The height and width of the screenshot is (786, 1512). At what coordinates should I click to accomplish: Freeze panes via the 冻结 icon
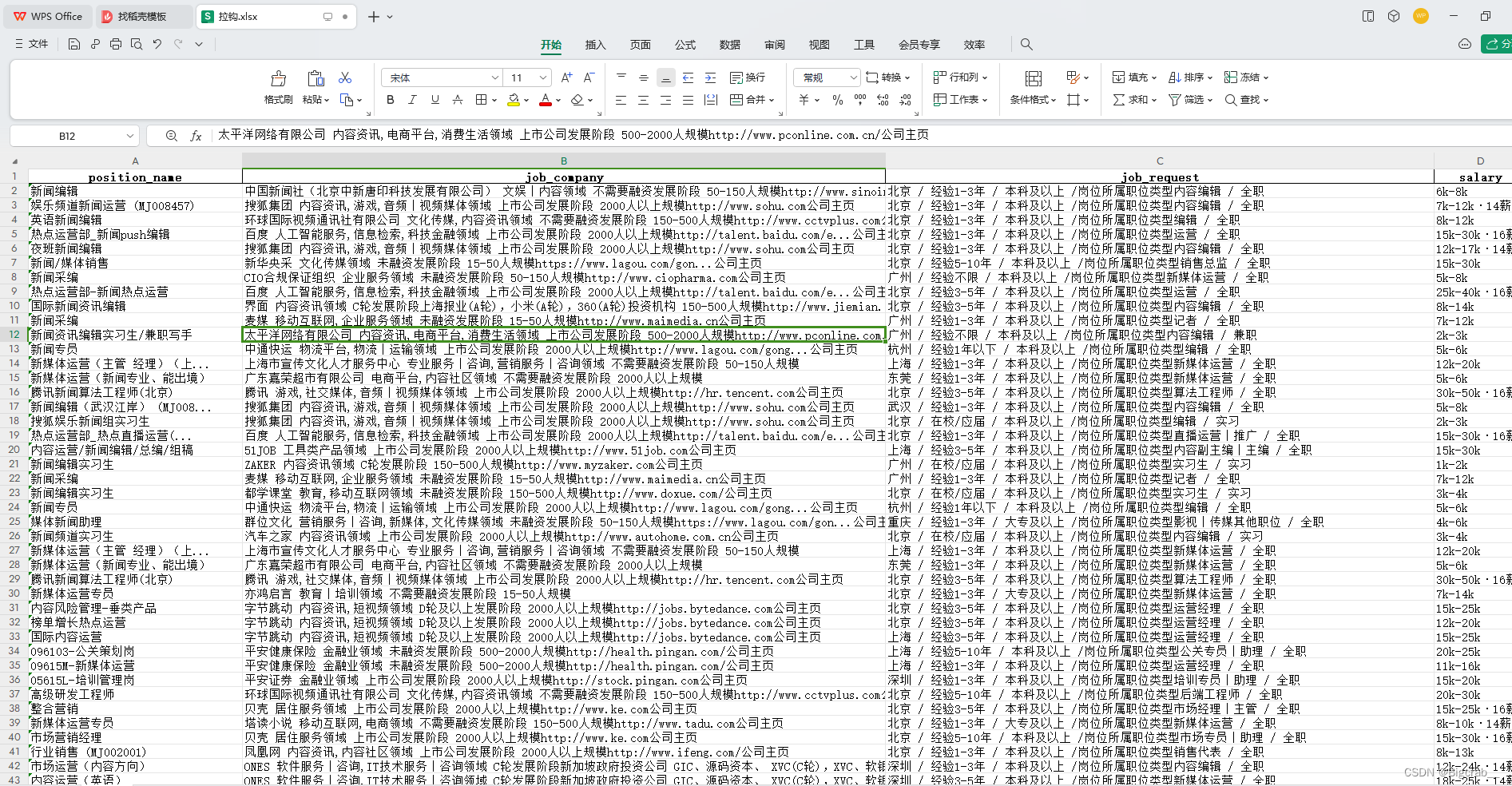point(1244,77)
